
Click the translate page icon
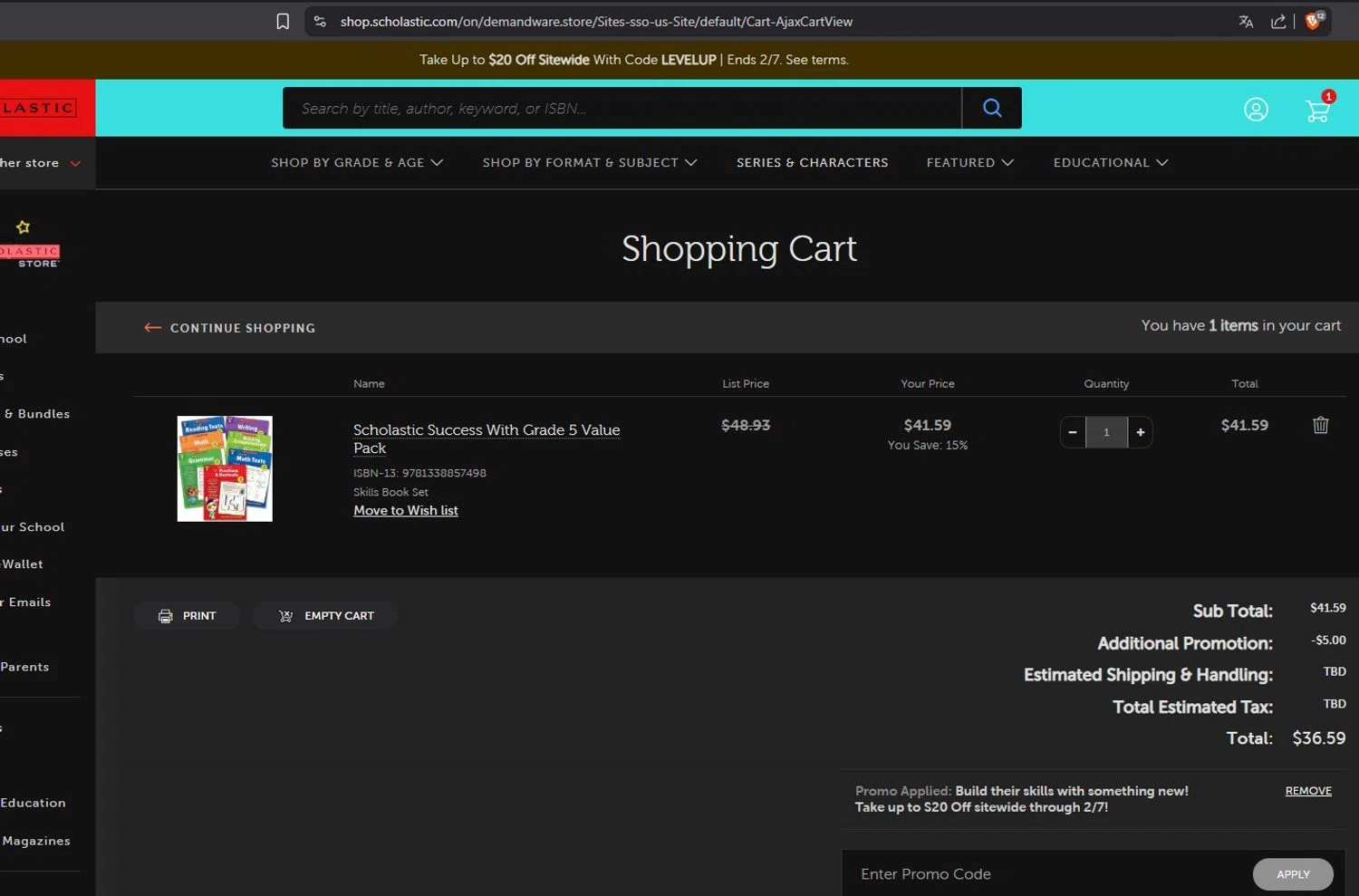coord(1246,21)
